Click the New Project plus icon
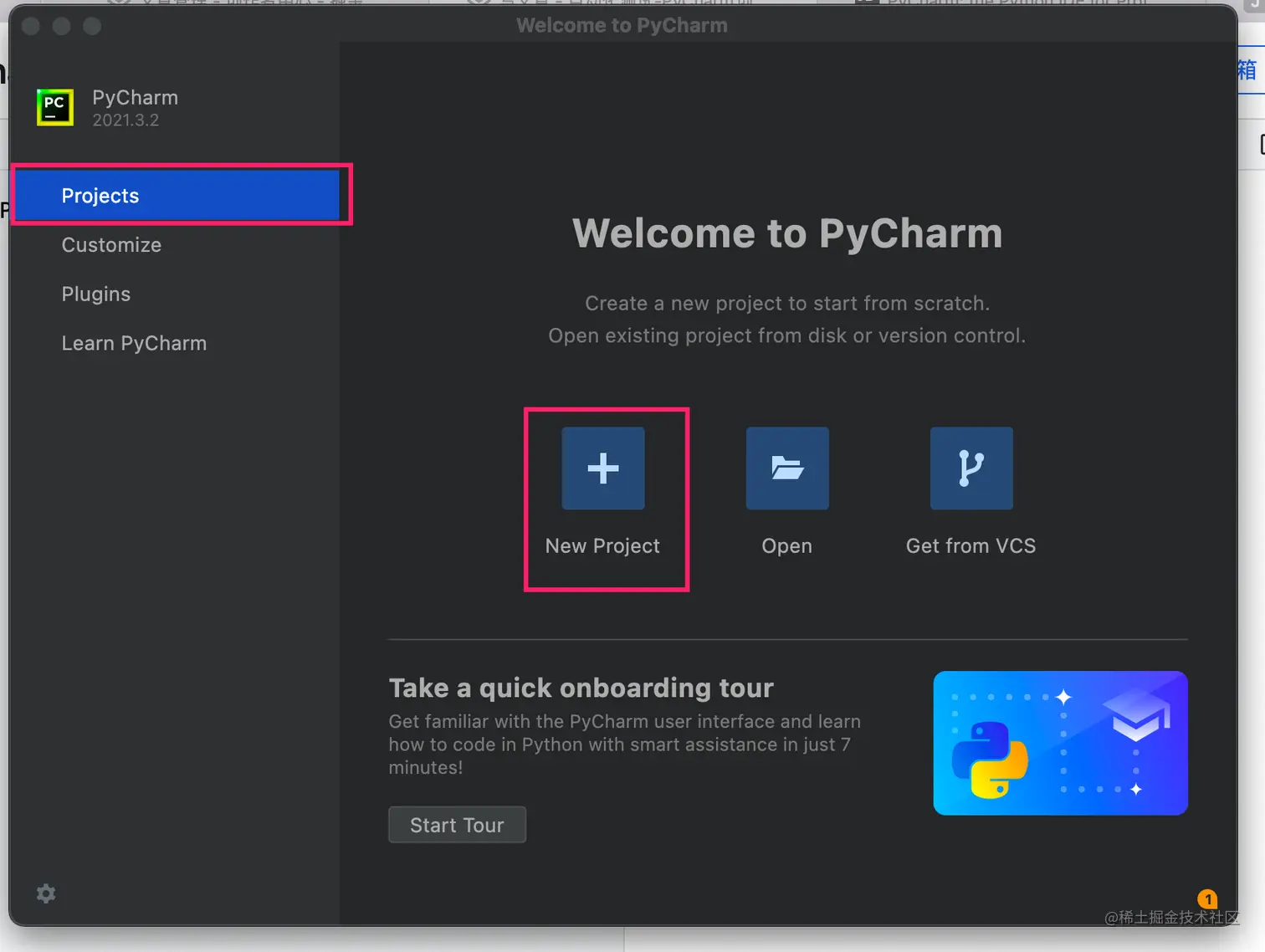1265x952 pixels. [603, 468]
